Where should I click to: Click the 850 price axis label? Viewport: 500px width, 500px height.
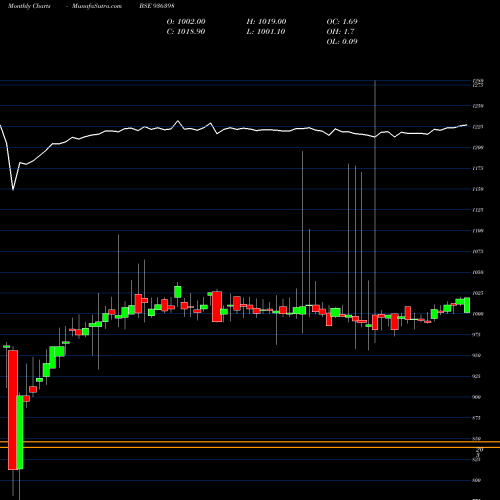[x=477, y=439]
